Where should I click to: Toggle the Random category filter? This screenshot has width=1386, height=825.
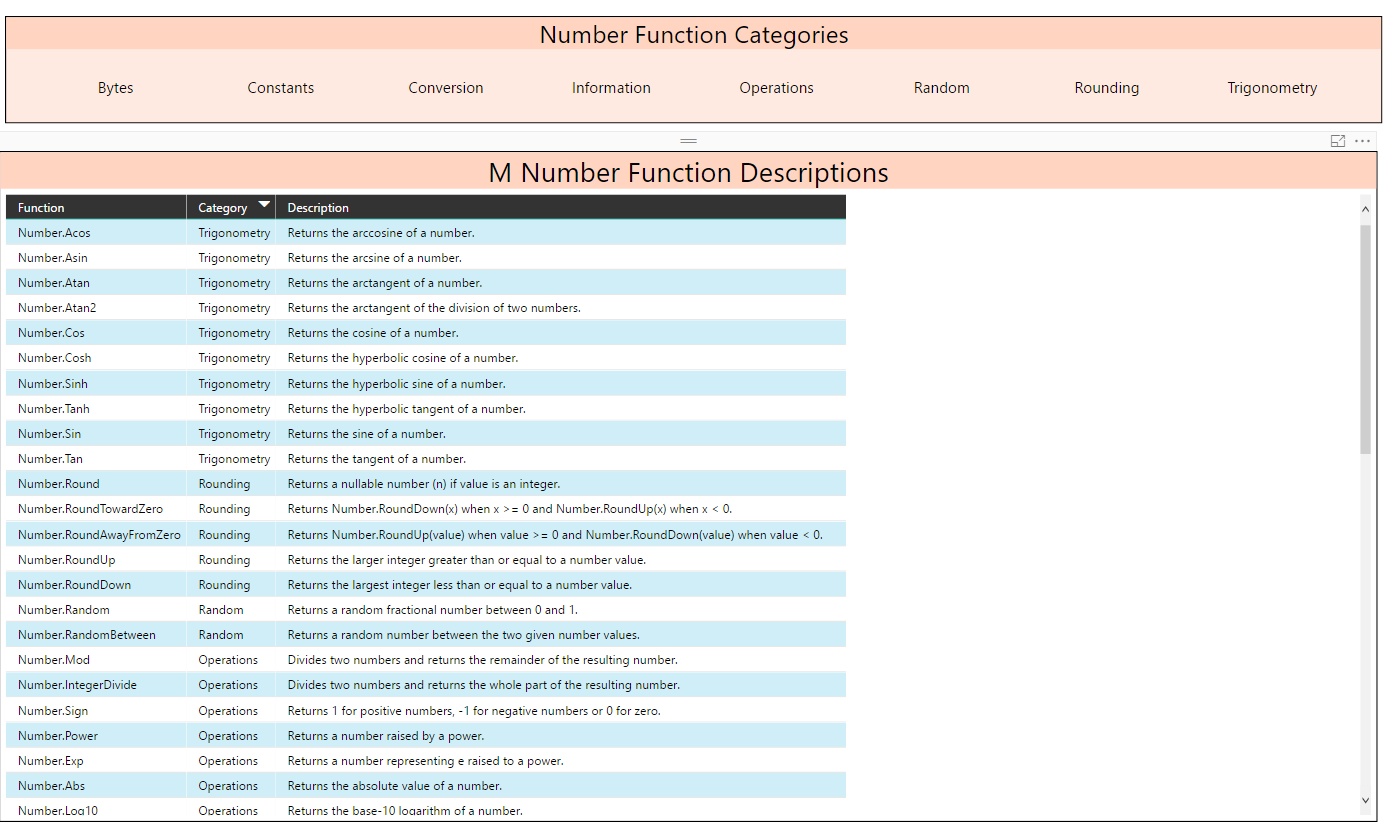pos(941,87)
